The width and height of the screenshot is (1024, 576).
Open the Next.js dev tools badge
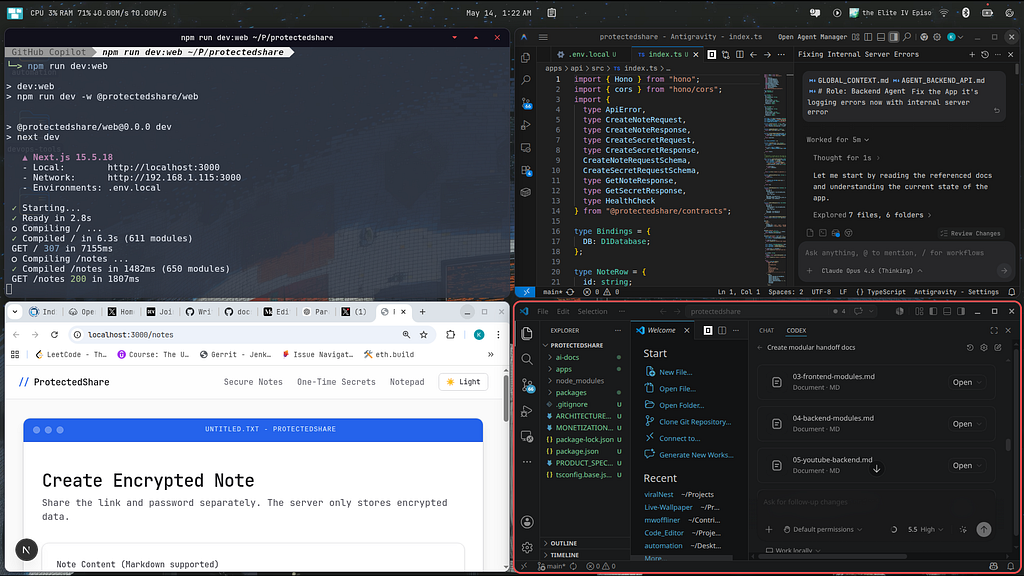click(26, 550)
